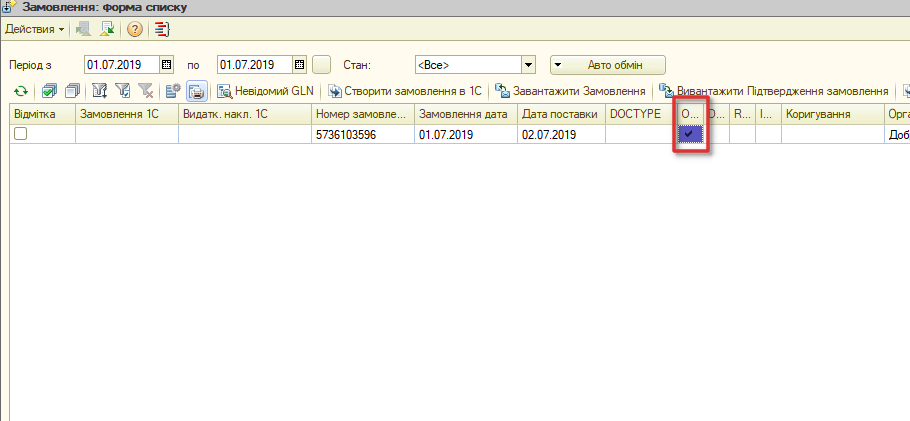The image size is (910, 421).
Task: Open help with the orange question mark
Action: point(135,29)
